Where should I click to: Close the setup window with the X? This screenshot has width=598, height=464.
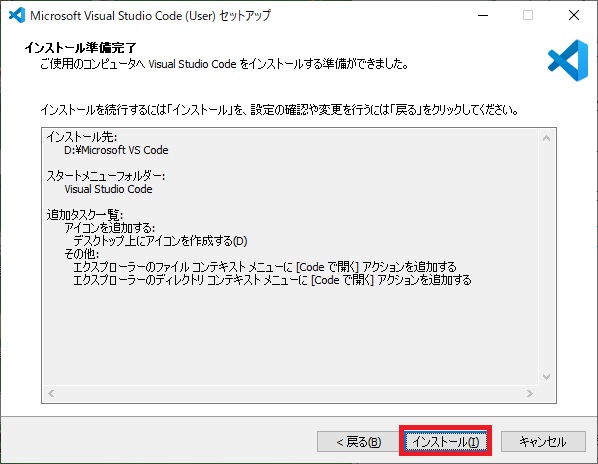coord(574,15)
